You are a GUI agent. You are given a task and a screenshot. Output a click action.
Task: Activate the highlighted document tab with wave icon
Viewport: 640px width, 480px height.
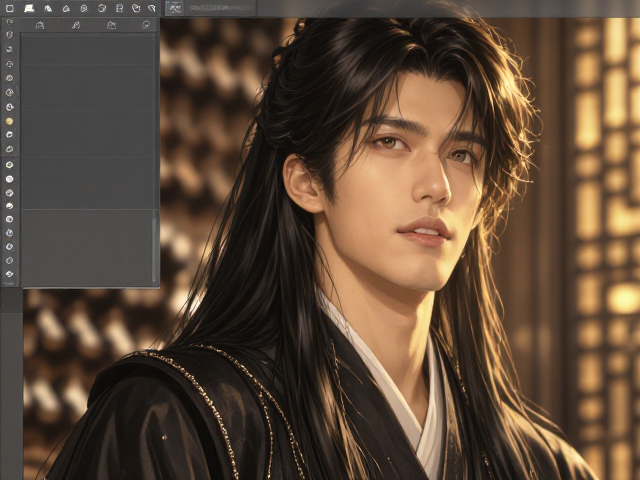[175, 8]
